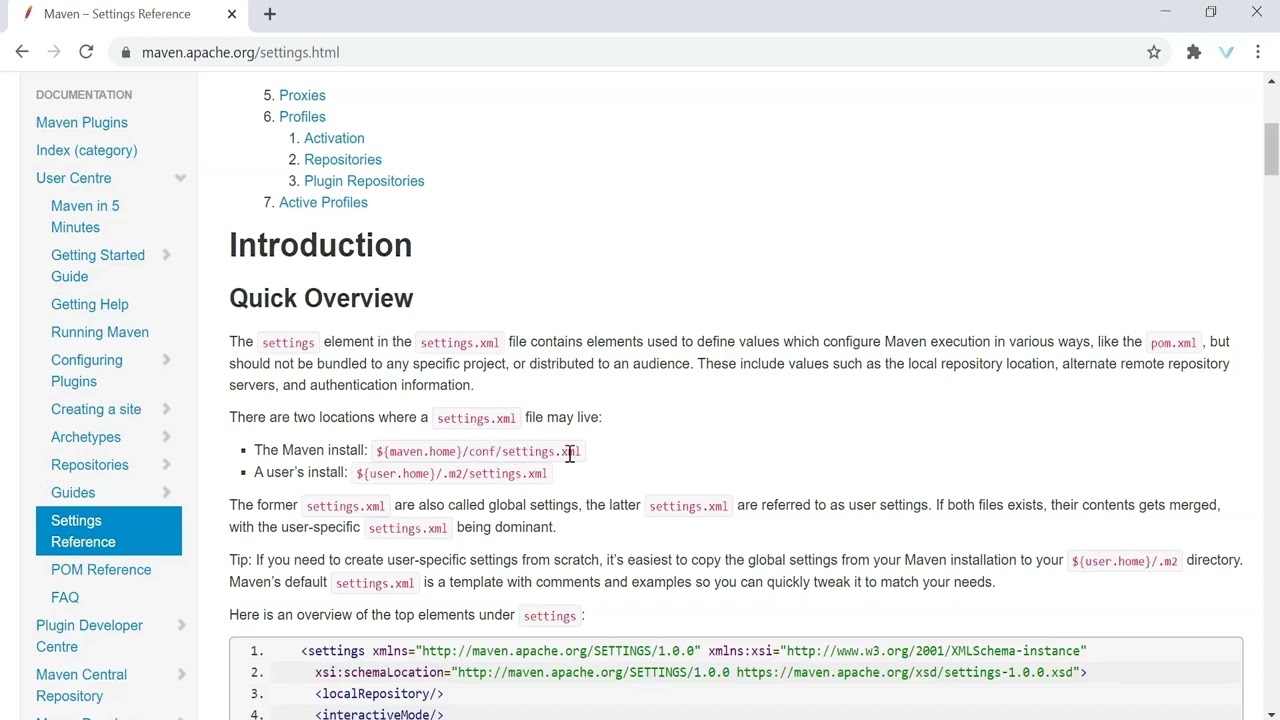Jump to Plugin Repositories subsection
The width and height of the screenshot is (1280, 720).
364,181
